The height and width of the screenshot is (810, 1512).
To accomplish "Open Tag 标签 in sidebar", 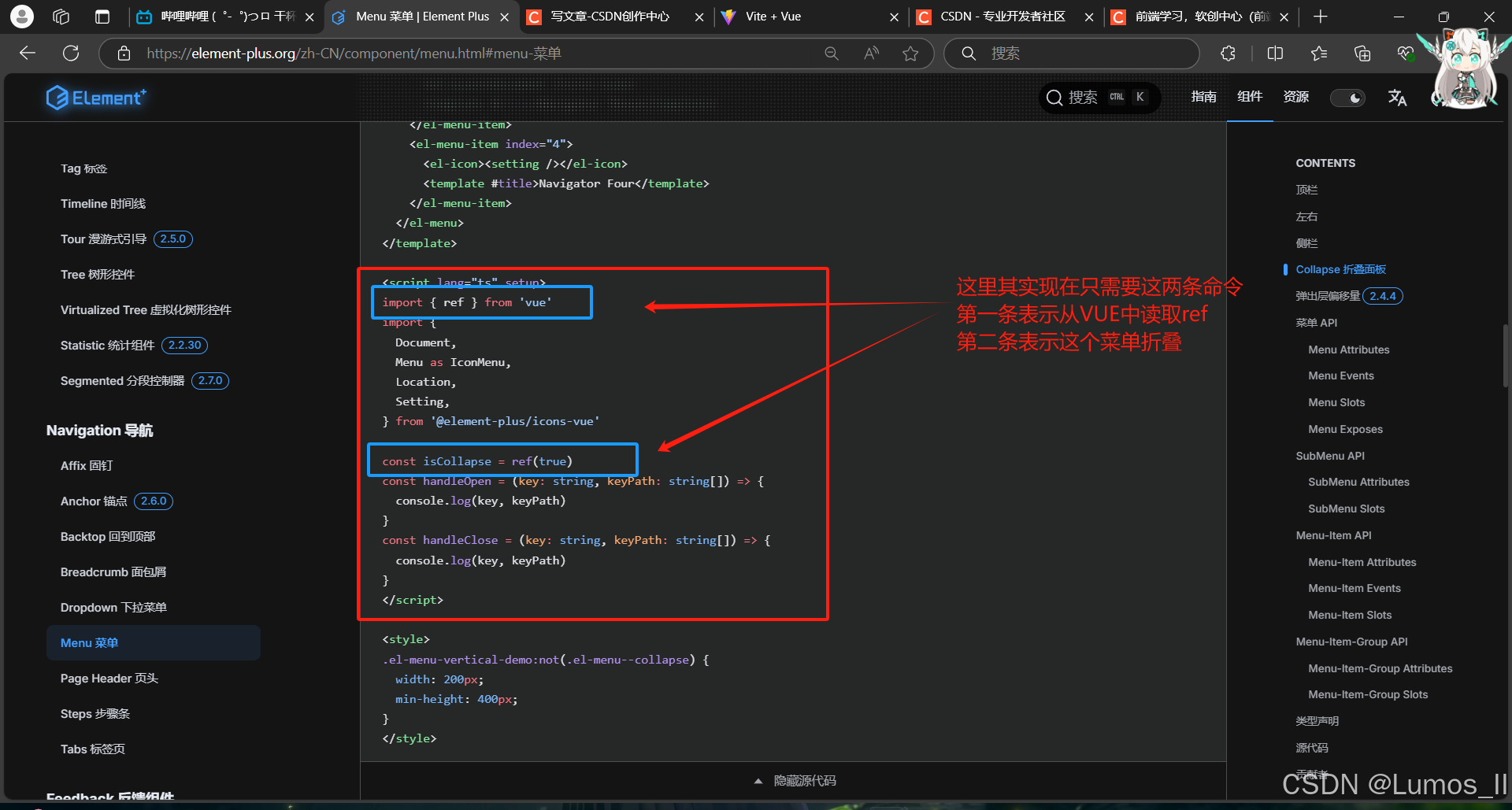I will 83,168.
